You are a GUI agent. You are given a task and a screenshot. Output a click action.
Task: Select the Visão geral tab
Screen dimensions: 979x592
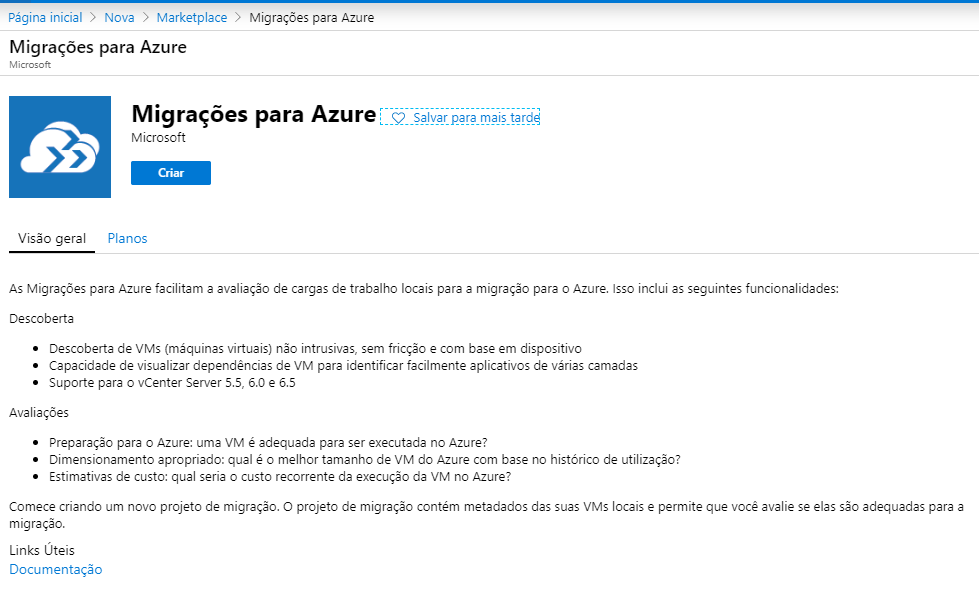pos(52,238)
